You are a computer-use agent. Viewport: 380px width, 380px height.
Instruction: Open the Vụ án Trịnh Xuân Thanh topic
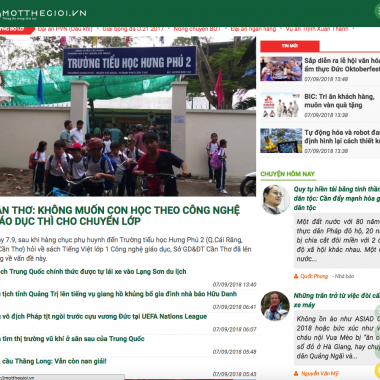point(317,29)
